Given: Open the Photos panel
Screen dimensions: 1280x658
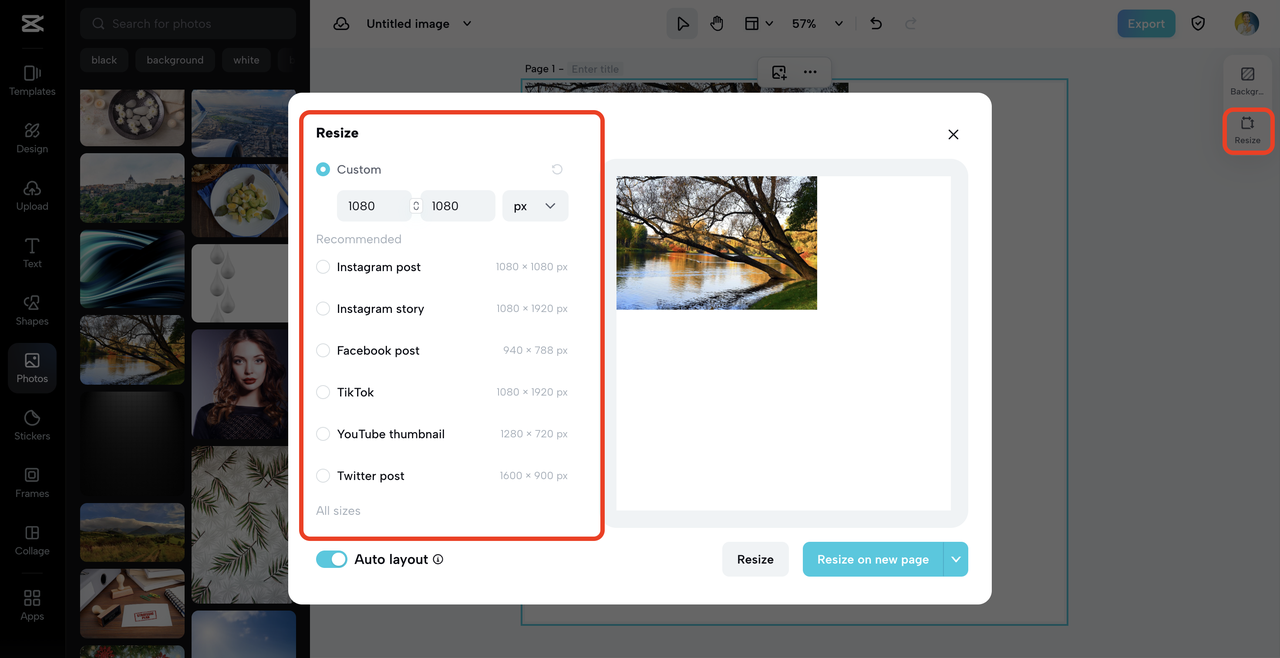Looking at the screenshot, I should coord(32,368).
